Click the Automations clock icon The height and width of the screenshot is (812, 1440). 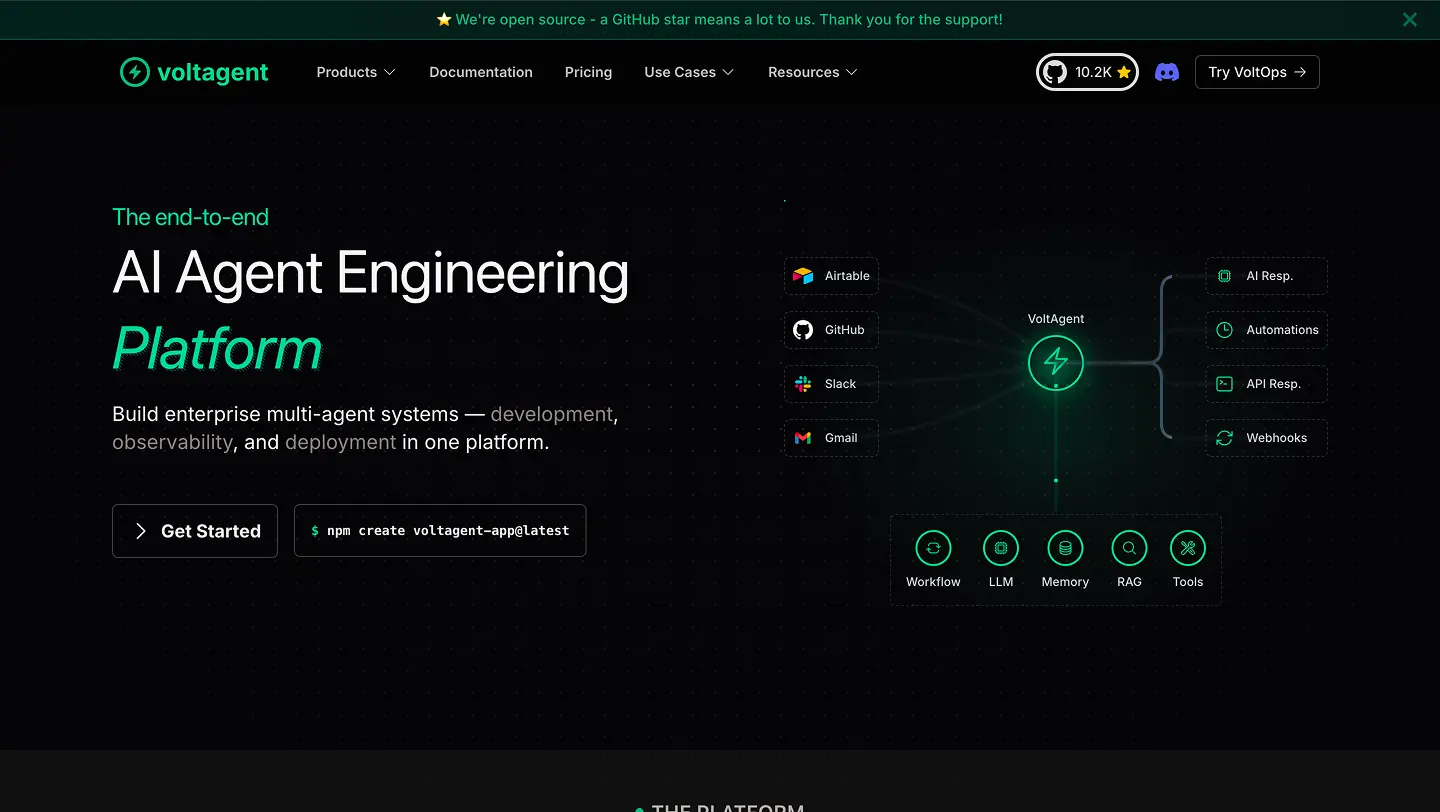(x=1224, y=330)
